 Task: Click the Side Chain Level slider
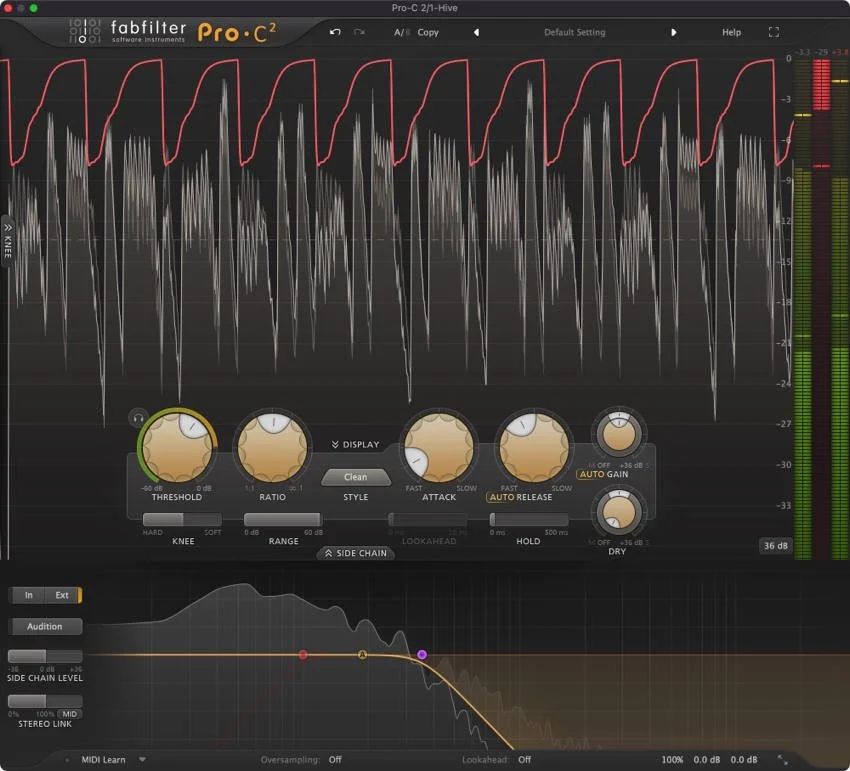click(x=45, y=656)
